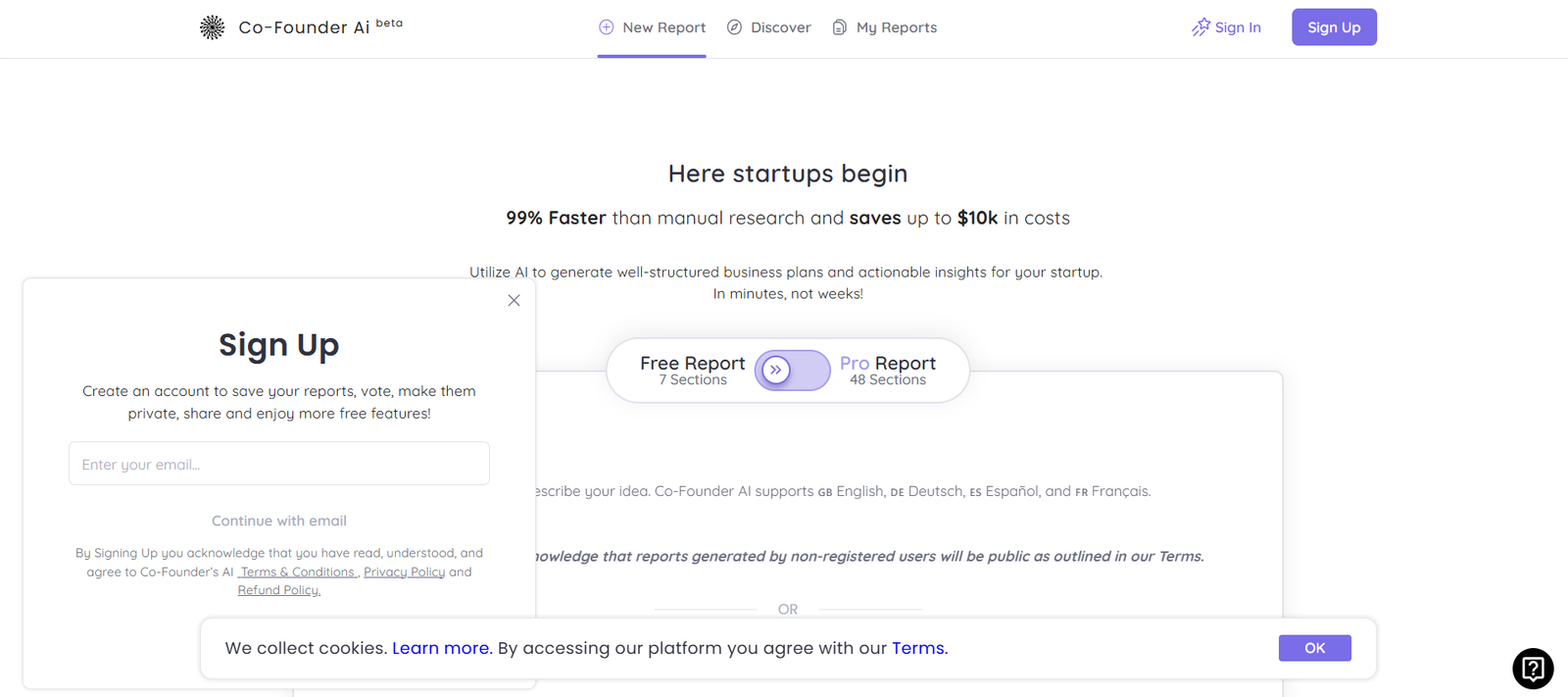Accept cookies with the OK button

1314,648
